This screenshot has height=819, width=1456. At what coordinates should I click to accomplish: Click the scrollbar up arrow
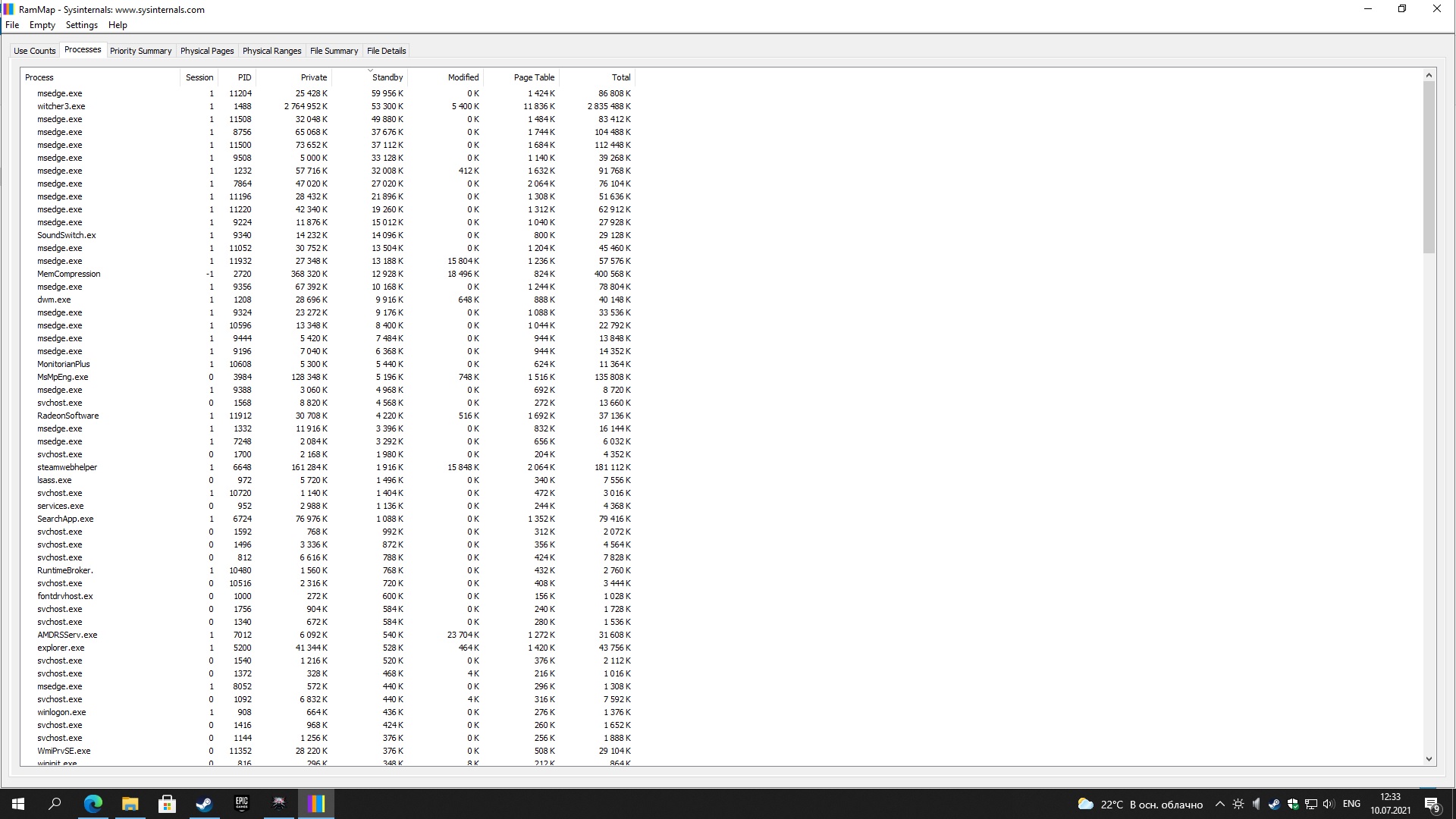click(x=1429, y=75)
